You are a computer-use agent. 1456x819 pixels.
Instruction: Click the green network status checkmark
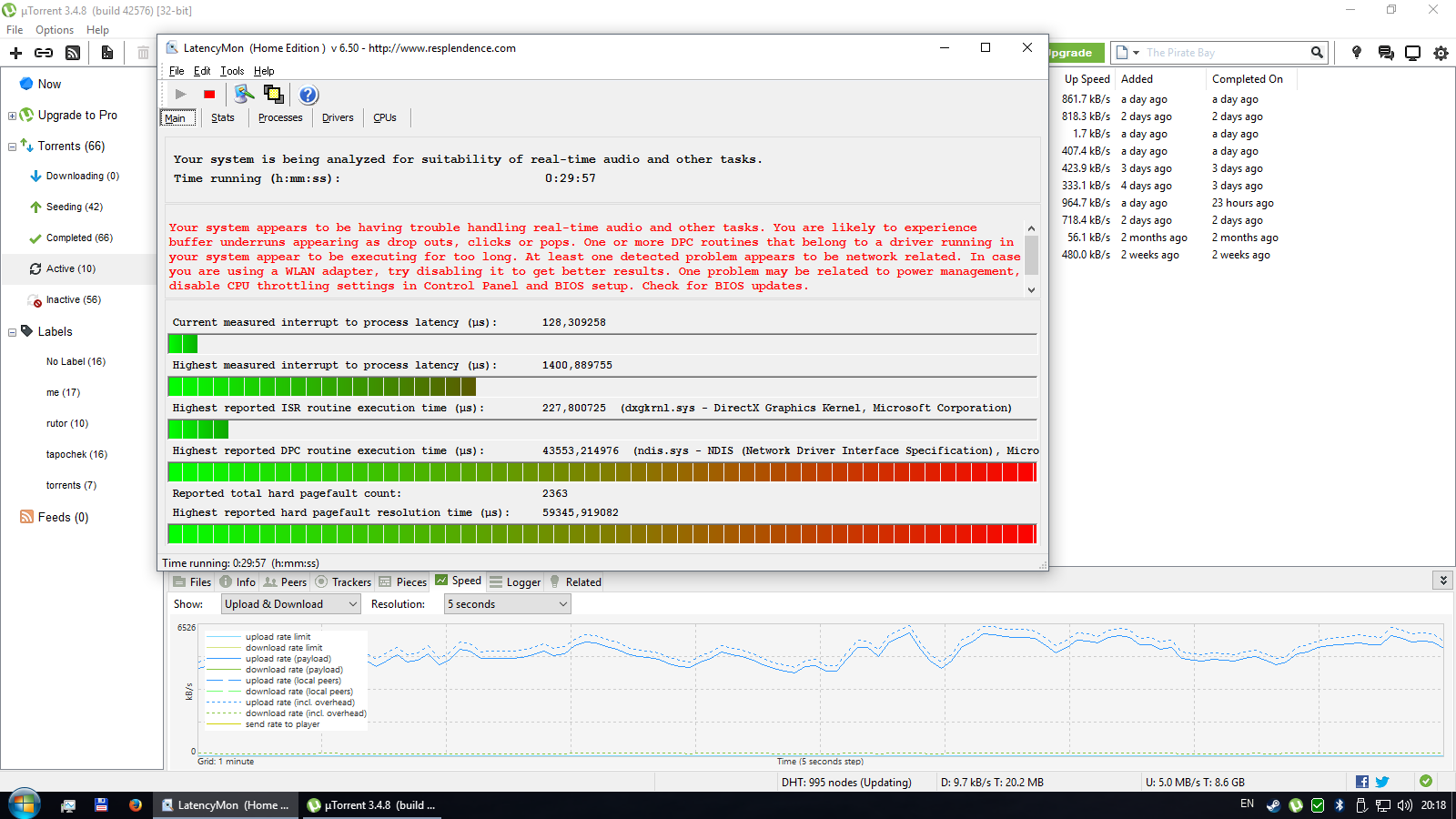tap(1426, 781)
